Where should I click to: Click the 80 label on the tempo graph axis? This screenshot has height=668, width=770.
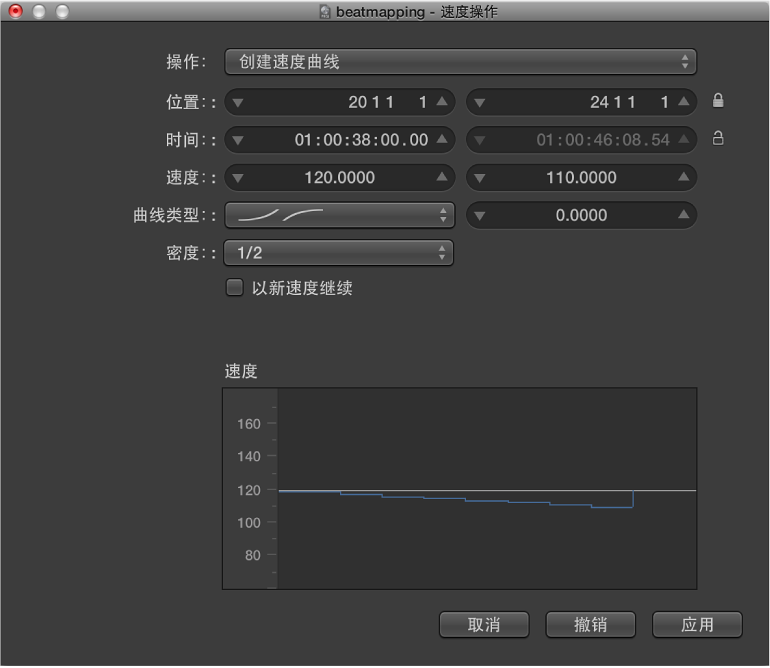(252, 556)
